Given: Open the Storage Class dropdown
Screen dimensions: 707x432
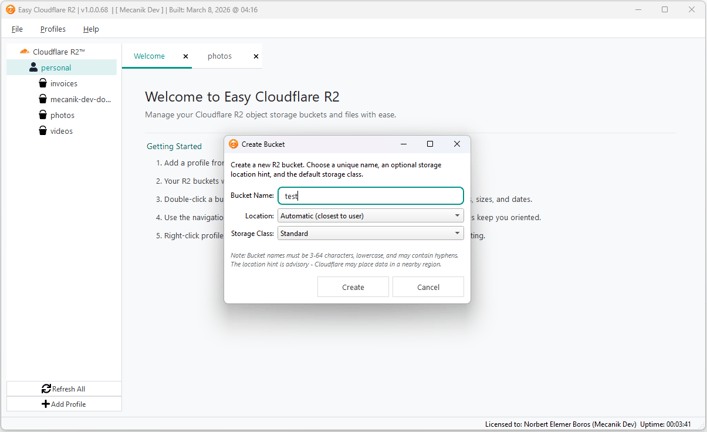Looking at the screenshot, I should point(371,233).
